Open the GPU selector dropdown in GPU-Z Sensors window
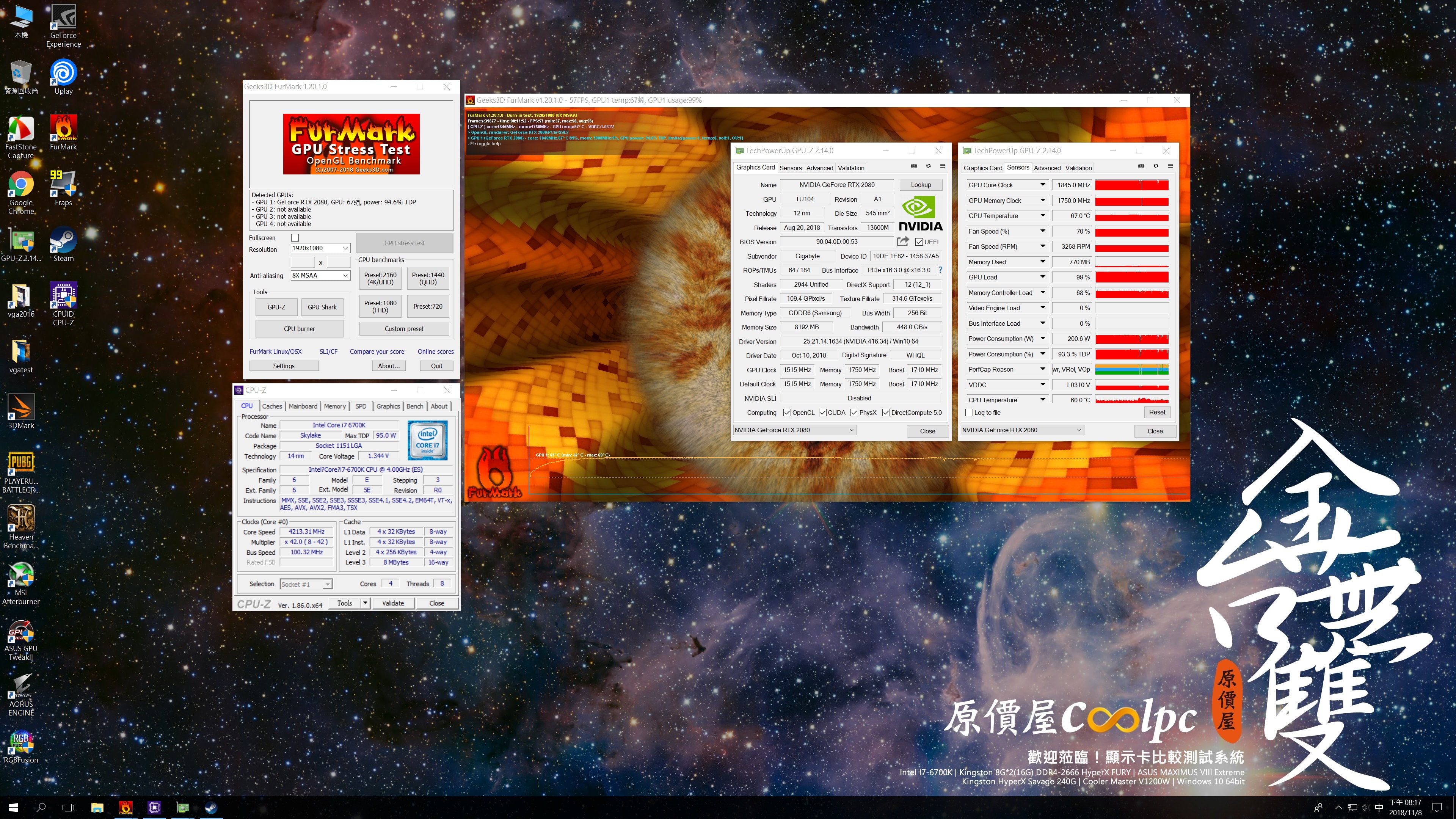Viewport: 1456px width, 819px height. click(1022, 430)
